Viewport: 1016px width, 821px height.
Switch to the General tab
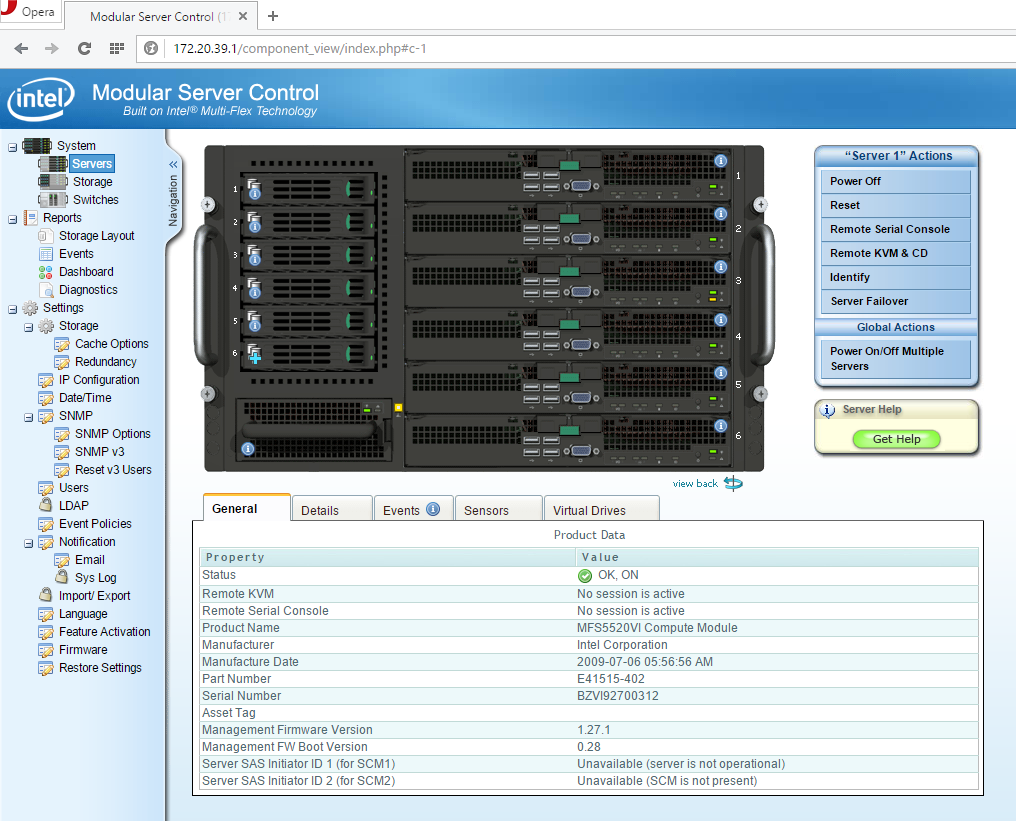247,508
